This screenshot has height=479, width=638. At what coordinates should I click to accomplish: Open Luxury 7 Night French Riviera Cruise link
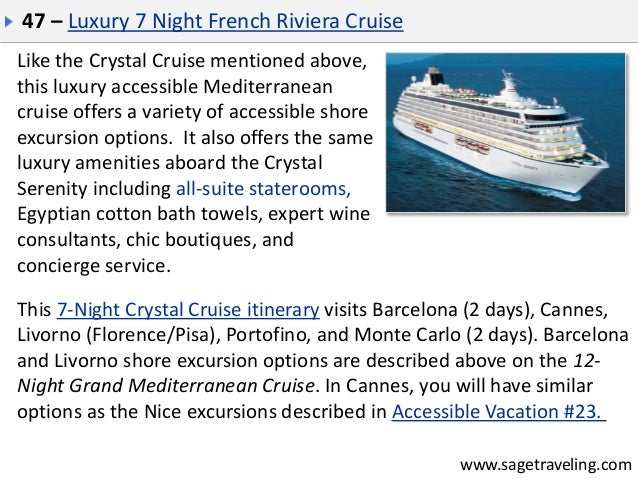[x=236, y=22]
